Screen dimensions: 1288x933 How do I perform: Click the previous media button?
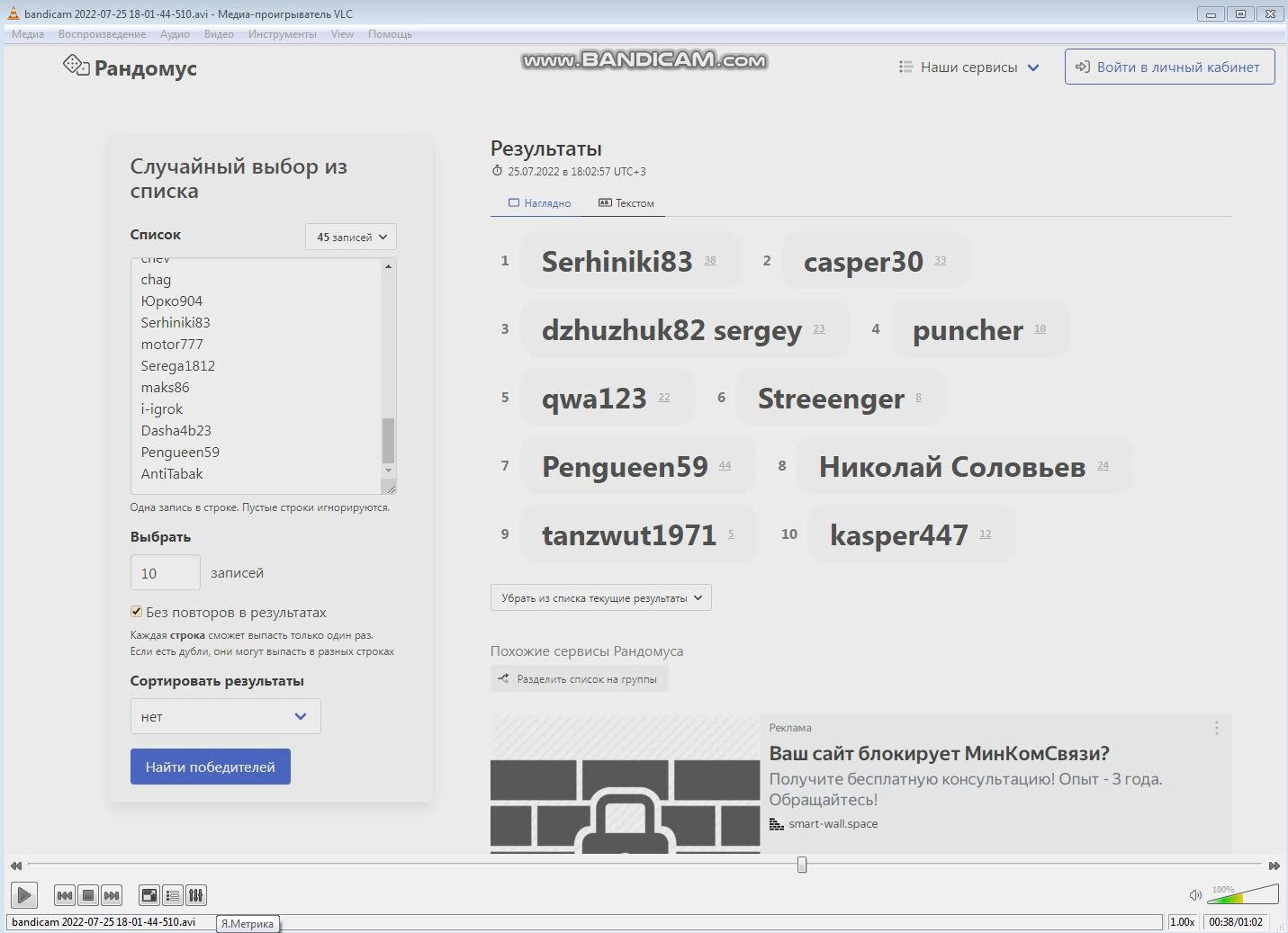pyautogui.click(x=65, y=895)
